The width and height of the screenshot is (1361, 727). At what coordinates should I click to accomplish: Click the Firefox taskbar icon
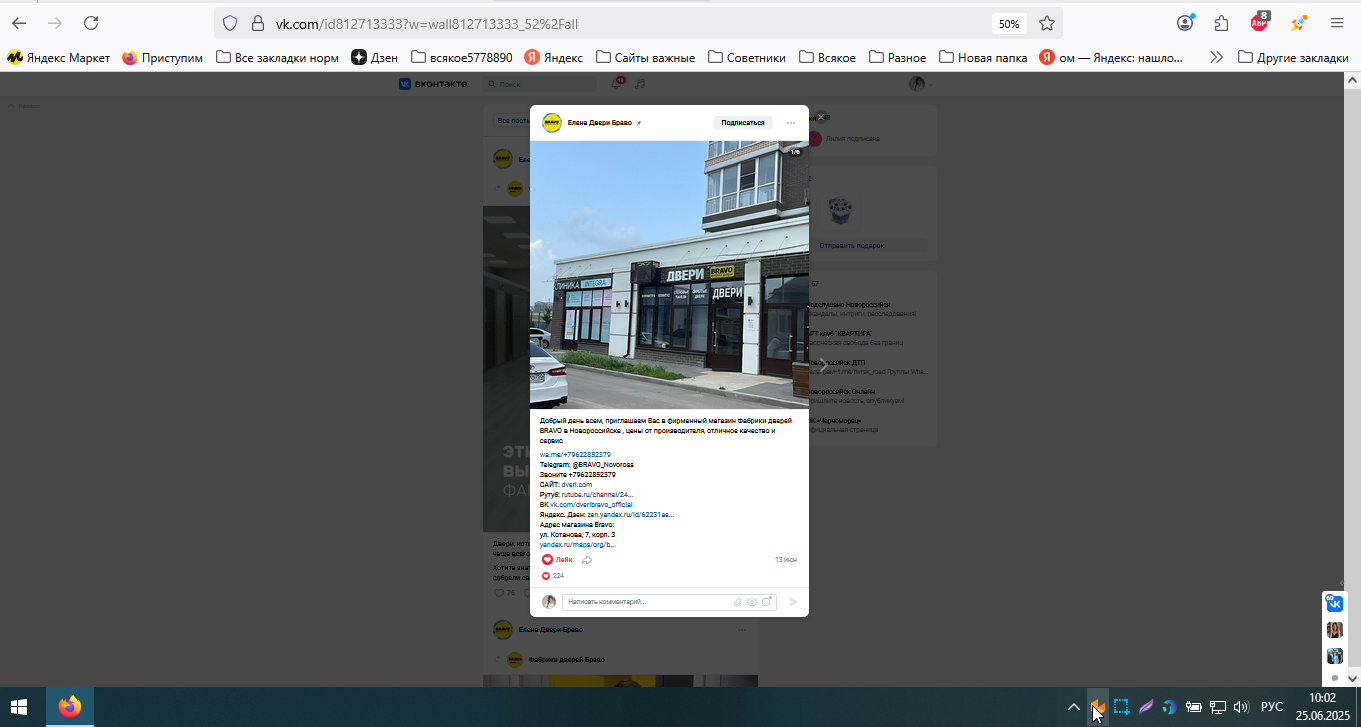[70, 707]
